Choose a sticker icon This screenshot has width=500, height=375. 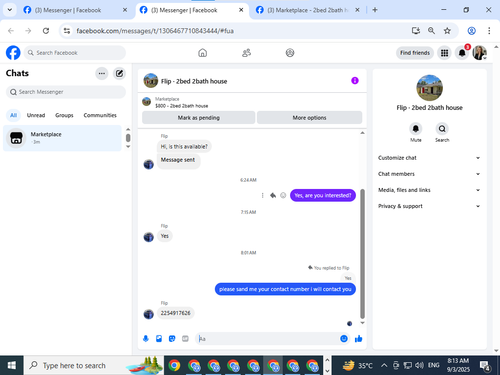tap(172, 339)
